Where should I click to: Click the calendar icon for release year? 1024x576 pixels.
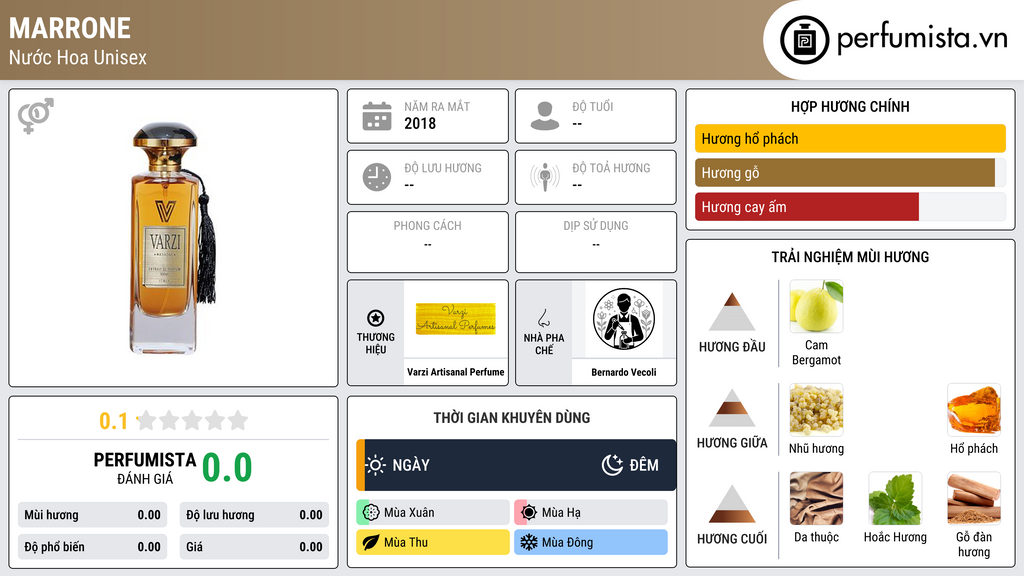coord(377,116)
